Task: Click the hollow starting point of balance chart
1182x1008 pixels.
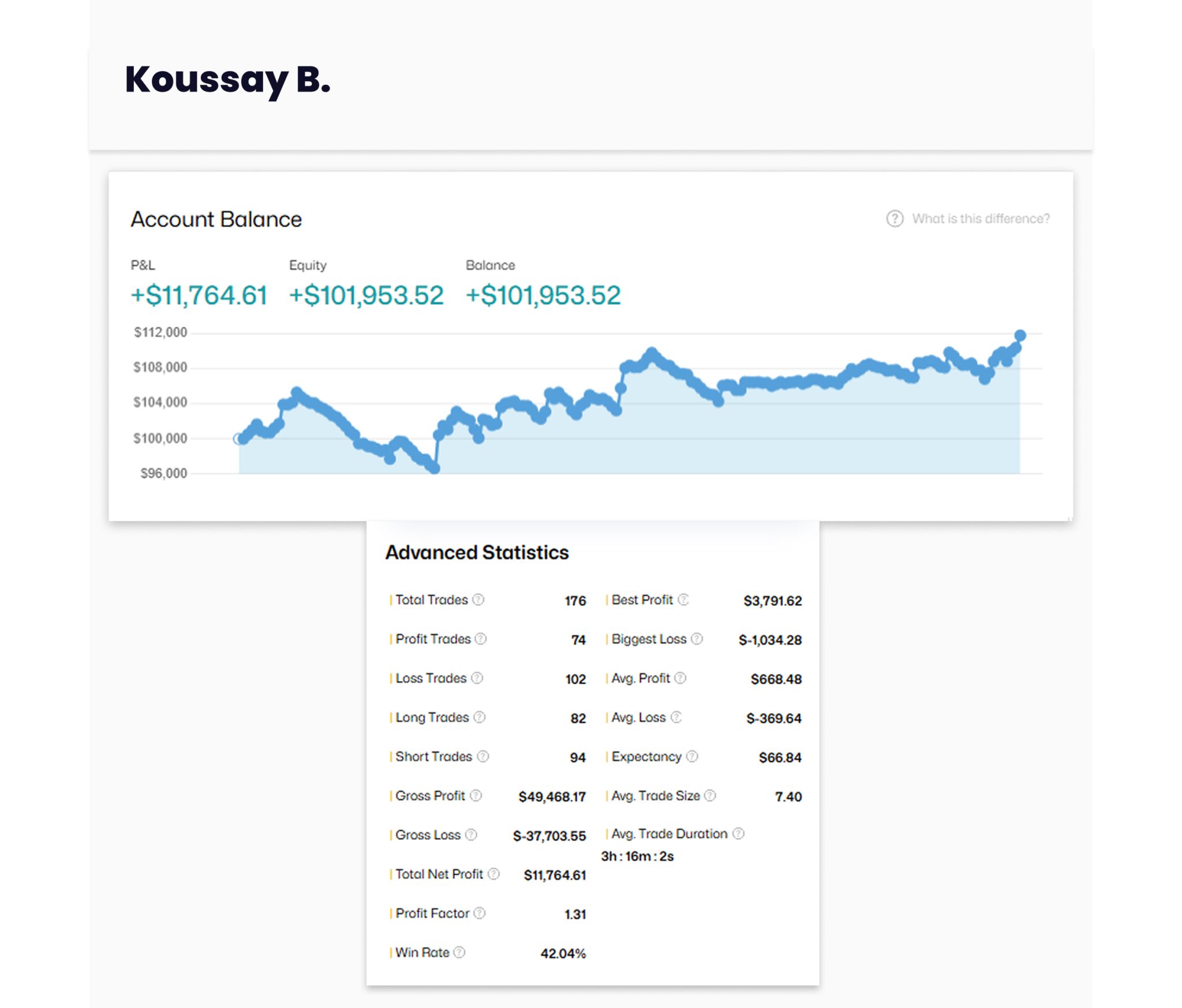Action: pos(238,439)
